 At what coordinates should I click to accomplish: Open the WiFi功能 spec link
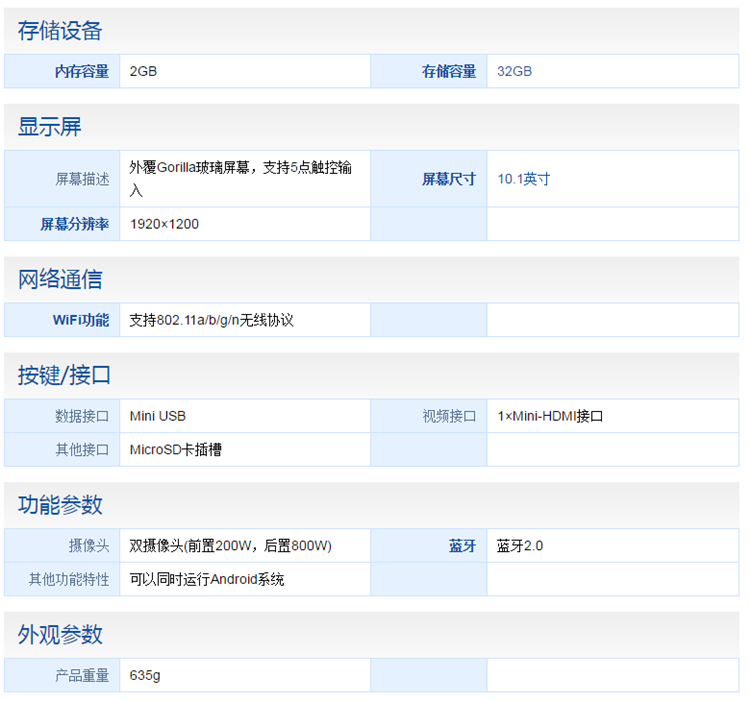[x=81, y=320]
